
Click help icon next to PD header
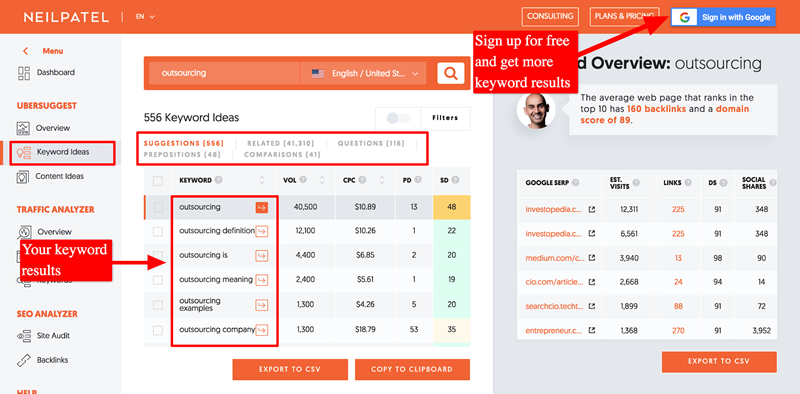tap(418, 180)
